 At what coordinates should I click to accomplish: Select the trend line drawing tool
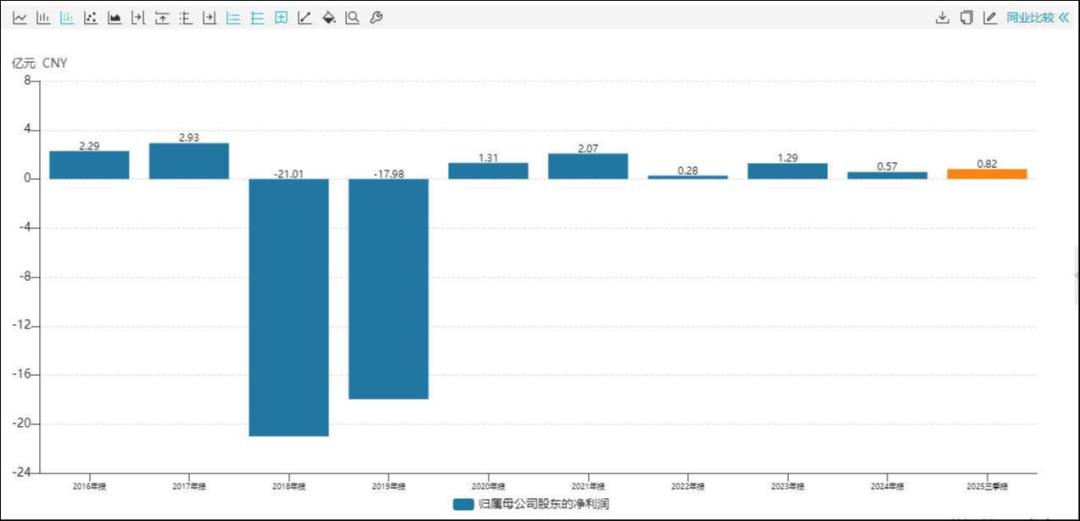click(304, 19)
